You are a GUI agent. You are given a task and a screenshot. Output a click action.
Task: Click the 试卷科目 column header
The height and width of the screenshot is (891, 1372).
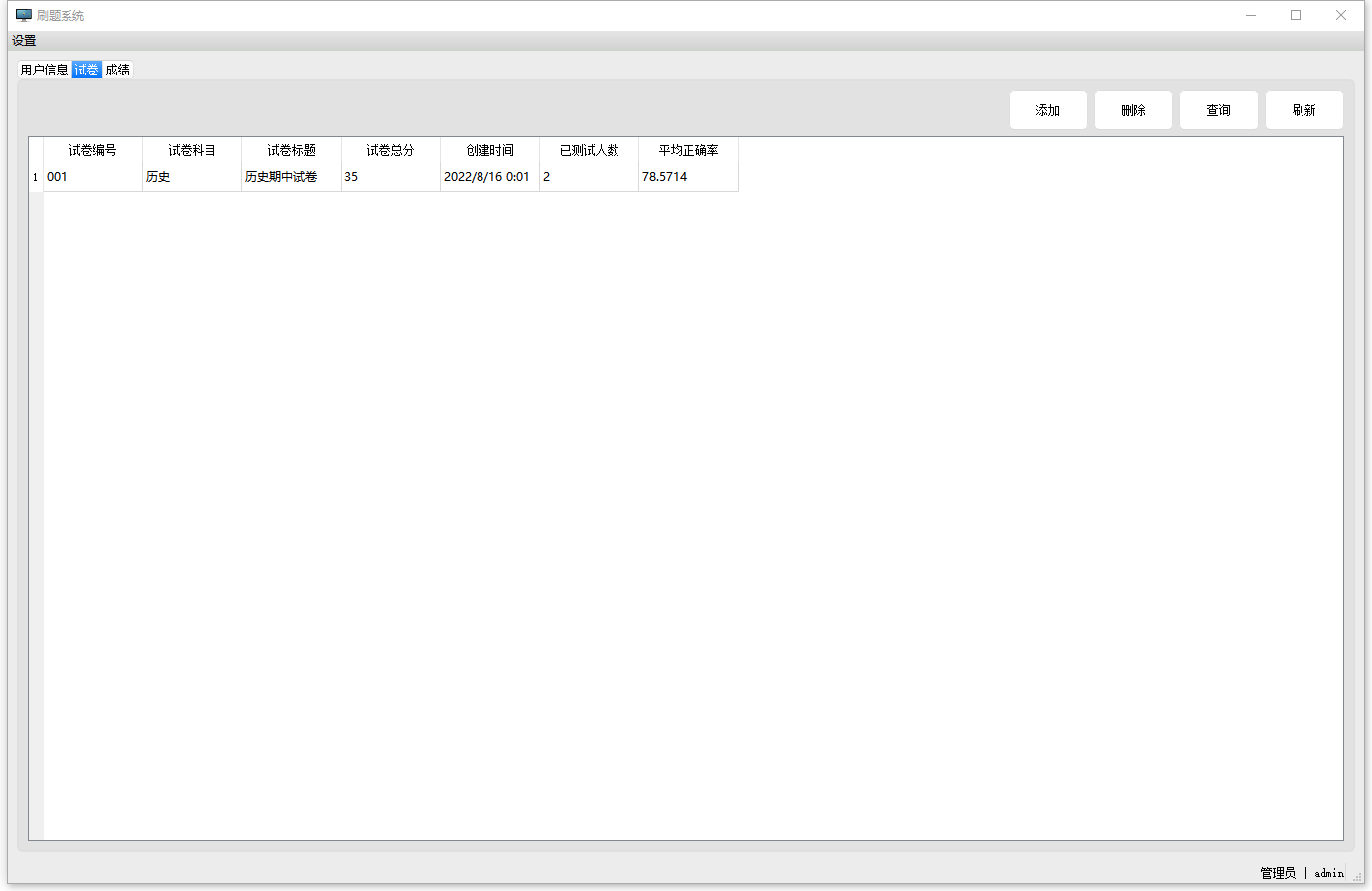(x=192, y=150)
